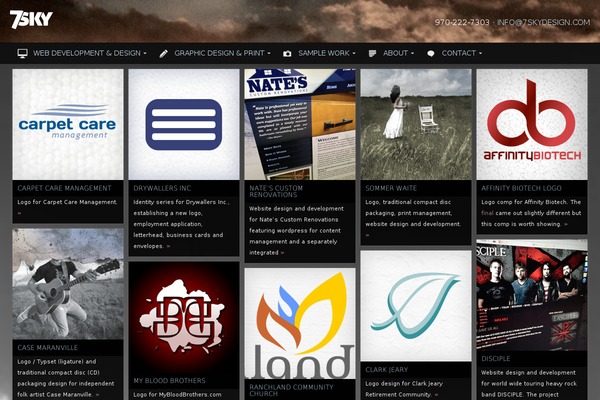Screen dimensions: 600x400
Task: Click the speech bubble icon beside Contact
Action: [x=430, y=54]
